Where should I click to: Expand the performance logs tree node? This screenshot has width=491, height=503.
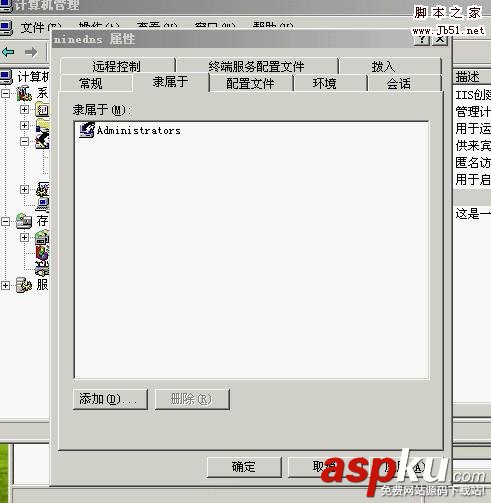pyautogui.click(x=24, y=189)
